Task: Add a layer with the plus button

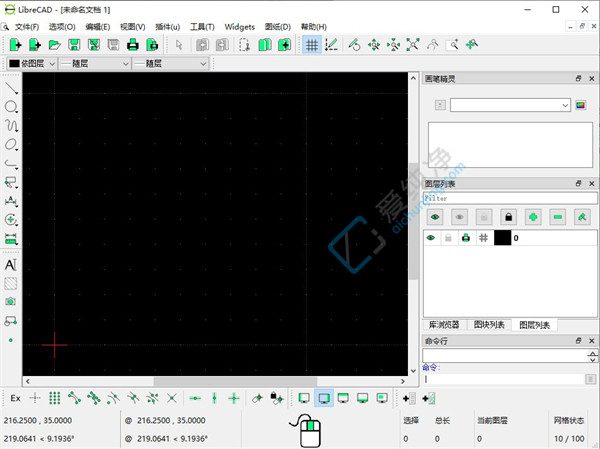Action: 533,217
